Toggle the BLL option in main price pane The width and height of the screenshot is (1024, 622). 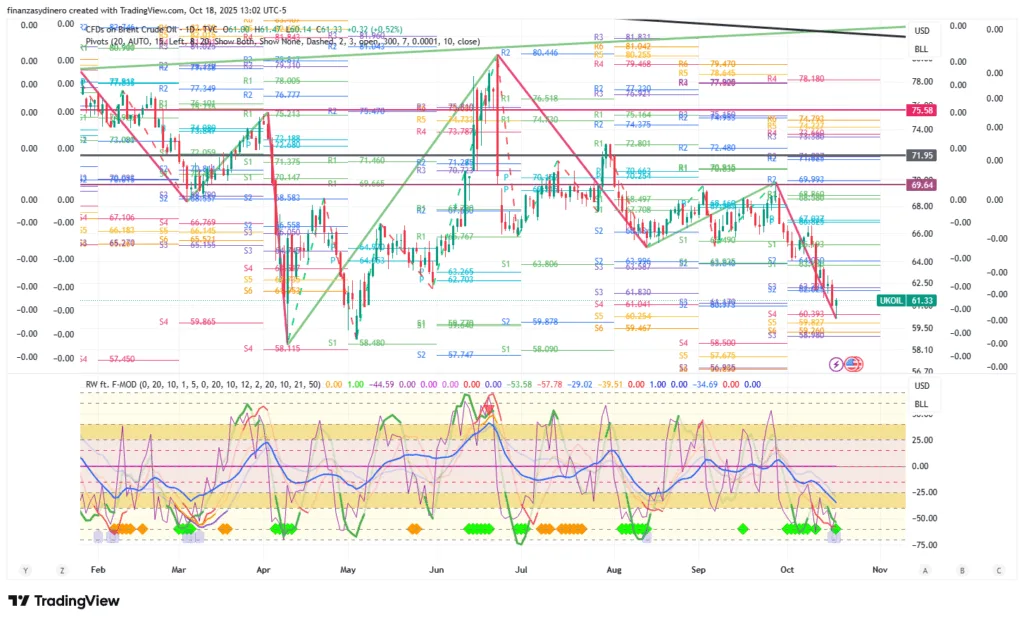(x=921, y=48)
